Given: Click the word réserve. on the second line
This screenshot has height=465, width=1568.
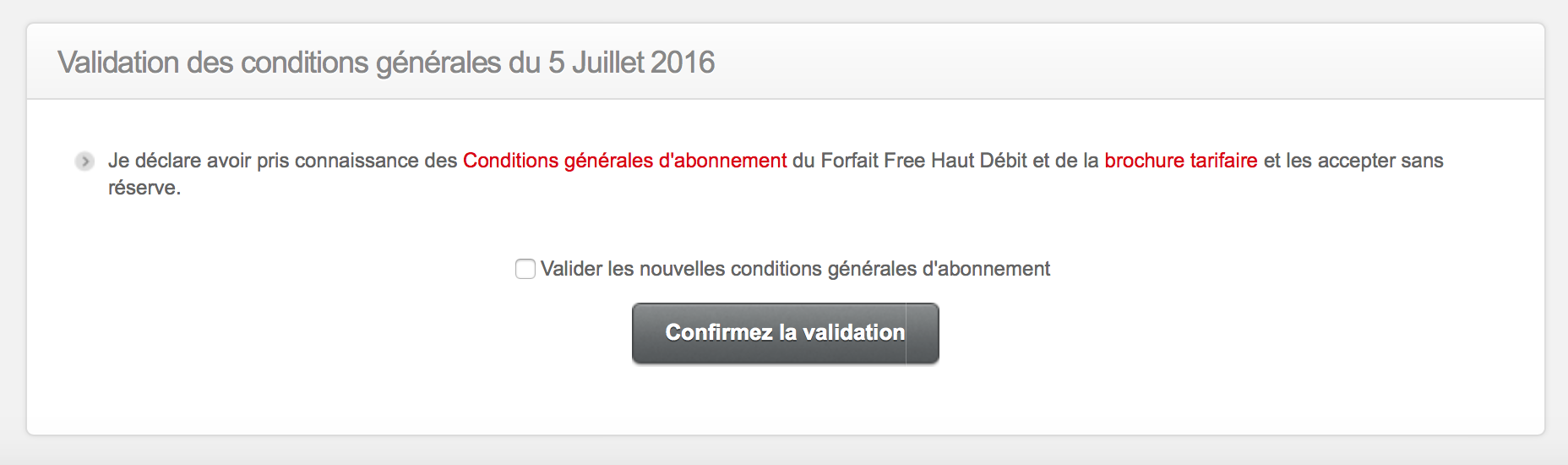Looking at the screenshot, I should click(144, 188).
